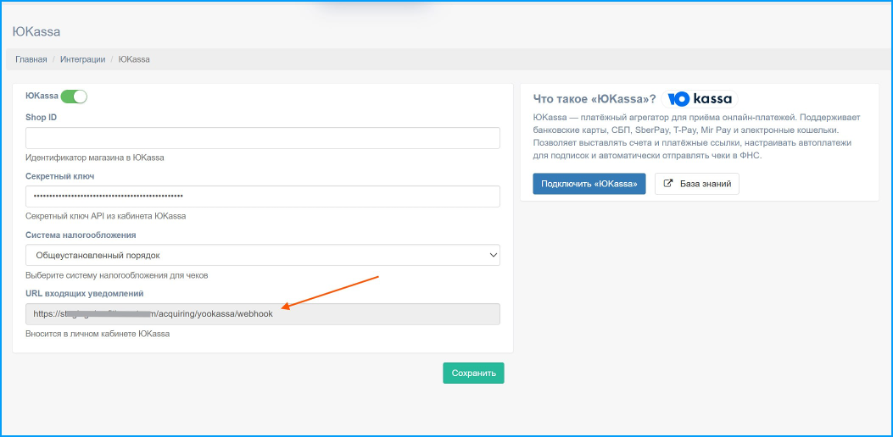This screenshot has height=438, width=894.
Task: Click hint Идентификатор магазина в ЮKassa
Action: tap(95, 157)
